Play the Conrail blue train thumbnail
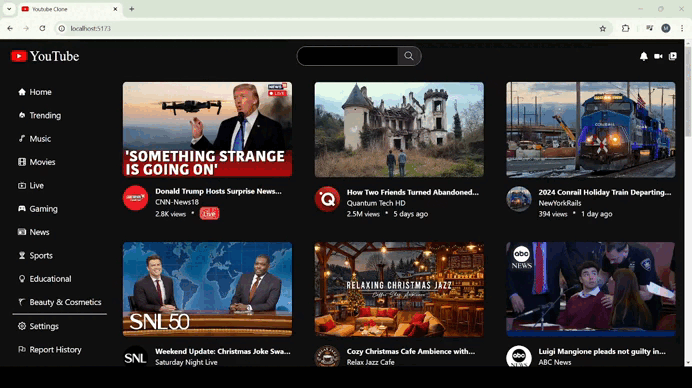The image size is (692, 388). (x=590, y=129)
